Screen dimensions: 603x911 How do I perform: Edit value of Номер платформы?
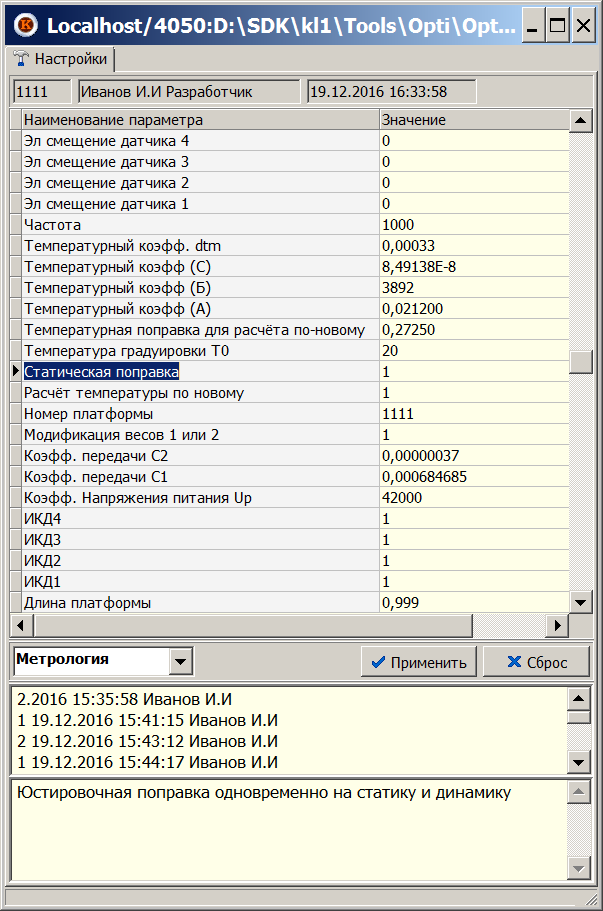(472, 414)
